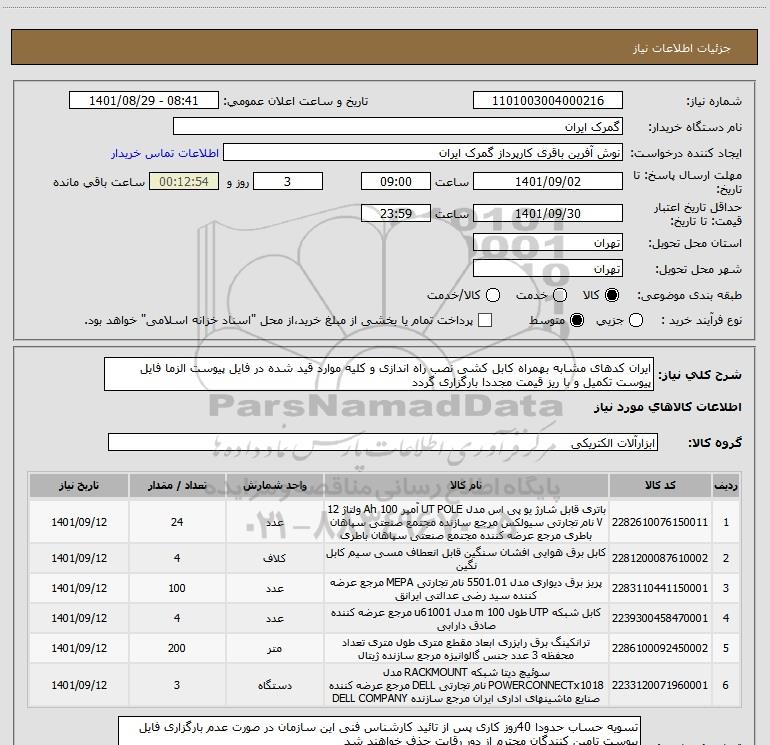Select product code 2233120071960001

[660, 685]
